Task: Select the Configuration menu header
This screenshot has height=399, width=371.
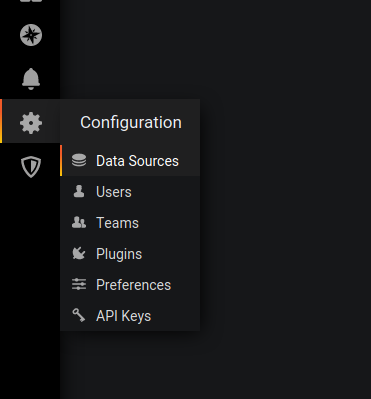Action: pos(131,122)
